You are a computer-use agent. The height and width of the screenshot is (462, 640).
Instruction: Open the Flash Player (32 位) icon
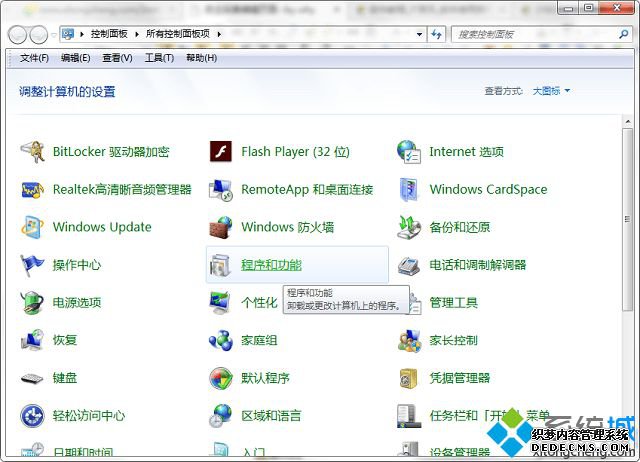click(x=221, y=152)
